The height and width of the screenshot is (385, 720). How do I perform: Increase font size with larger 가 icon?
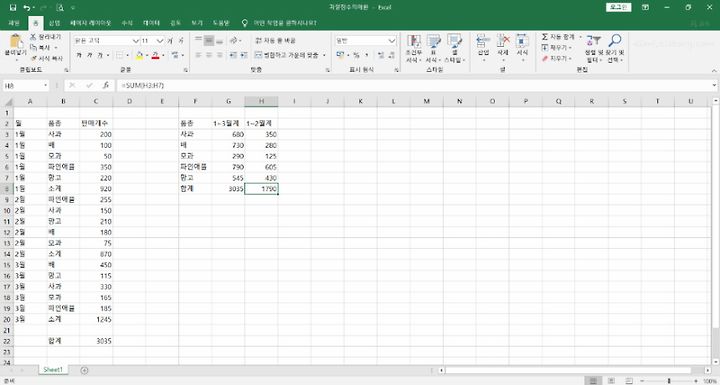pyautogui.click(x=170, y=41)
